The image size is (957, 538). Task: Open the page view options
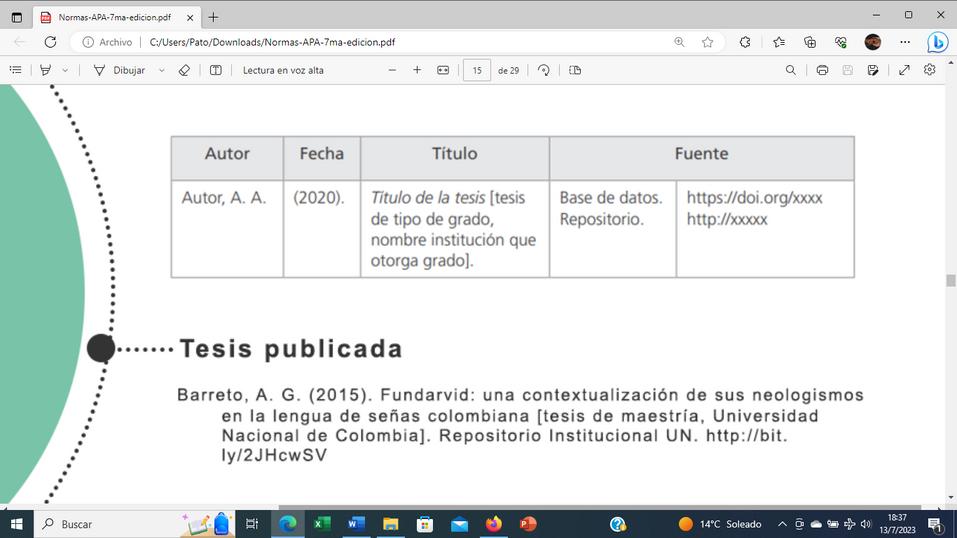click(575, 70)
